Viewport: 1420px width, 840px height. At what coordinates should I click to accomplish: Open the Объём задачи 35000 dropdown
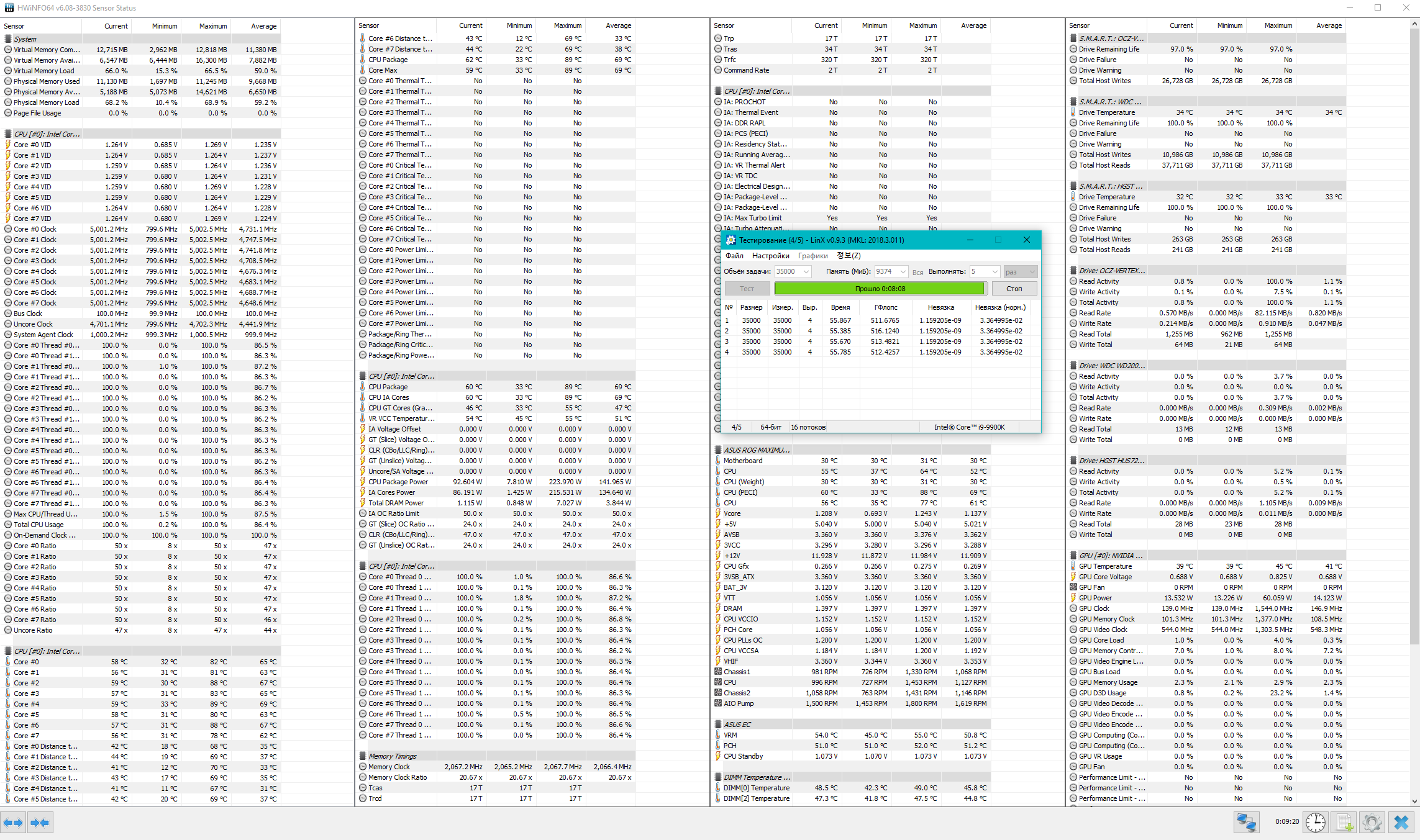[x=806, y=272]
